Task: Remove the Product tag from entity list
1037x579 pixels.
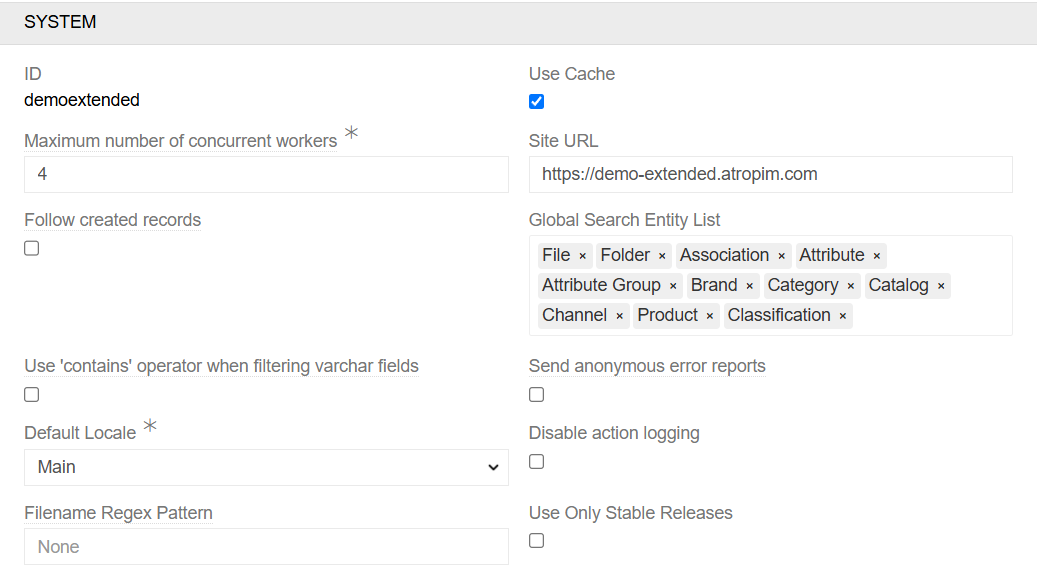Action: click(710, 316)
